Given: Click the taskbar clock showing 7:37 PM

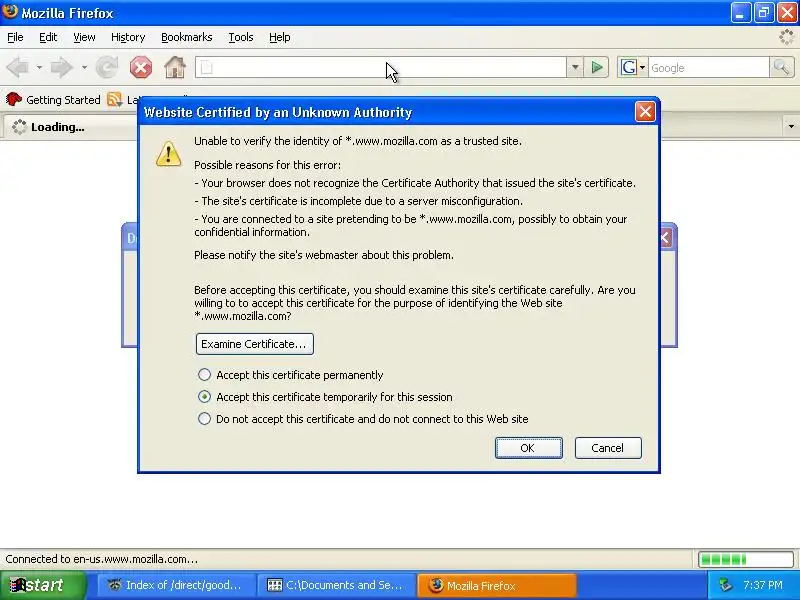Looking at the screenshot, I should (x=763, y=585).
